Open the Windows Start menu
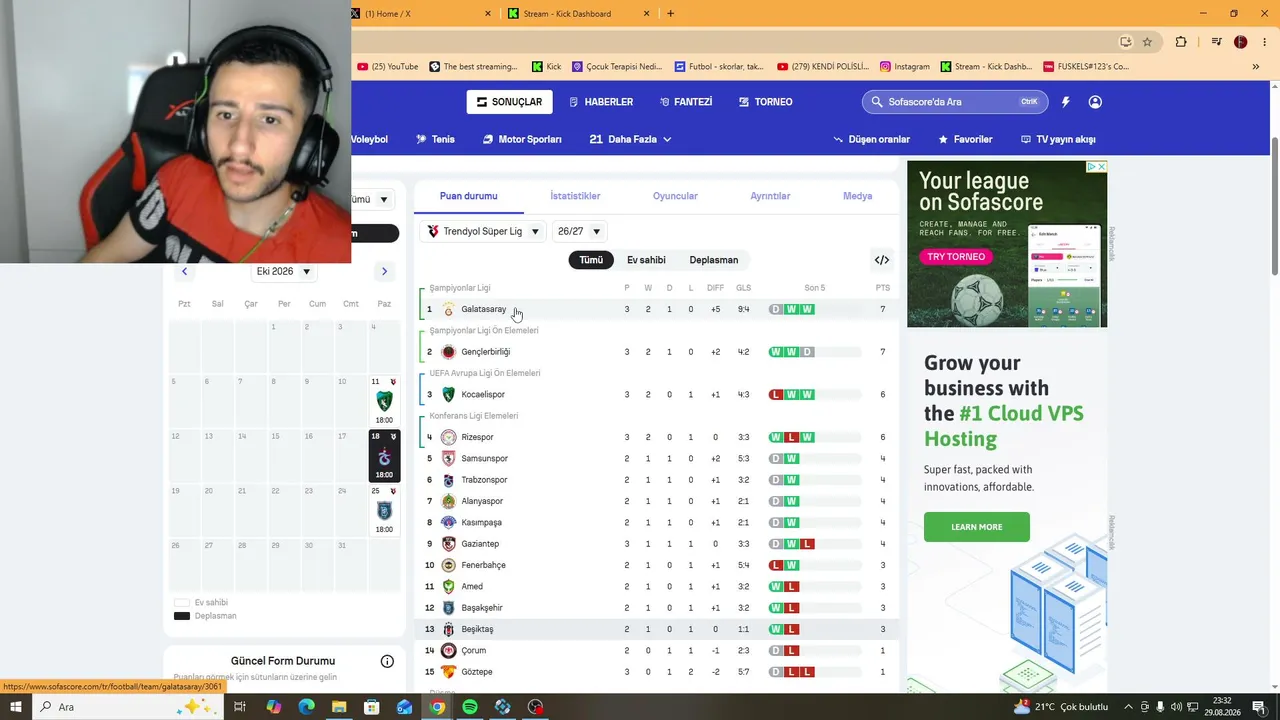Image resolution: width=1280 pixels, height=720 pixels. coord(16,707)
